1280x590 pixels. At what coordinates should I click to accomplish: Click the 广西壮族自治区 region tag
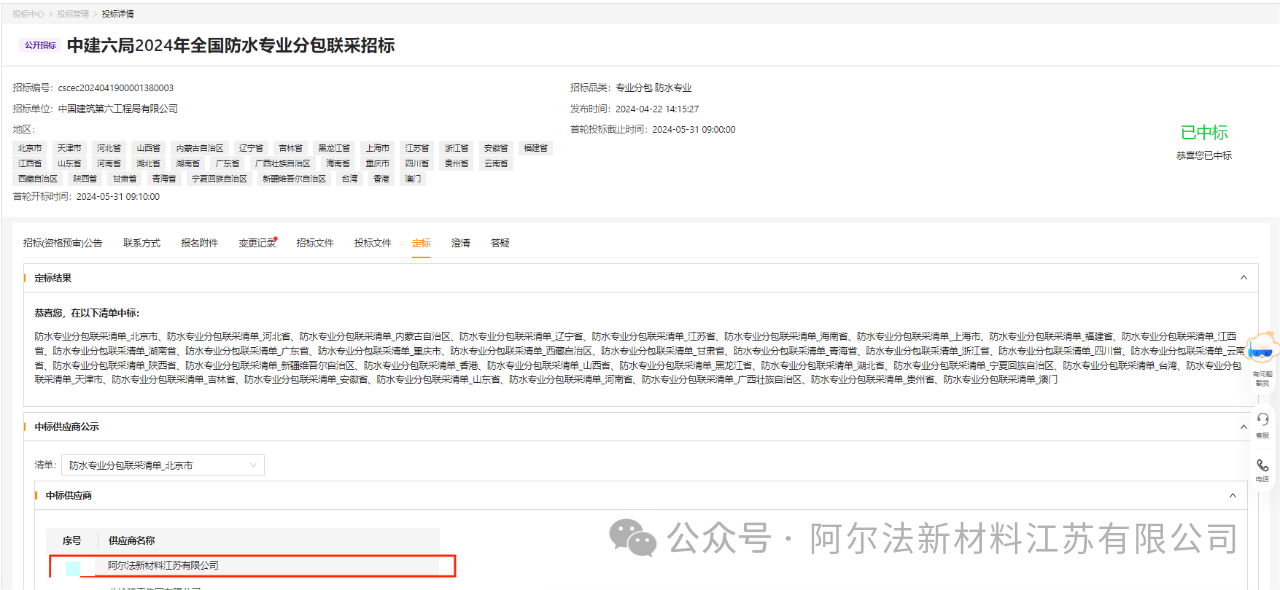pyautogui.click(x=283, y=163)
